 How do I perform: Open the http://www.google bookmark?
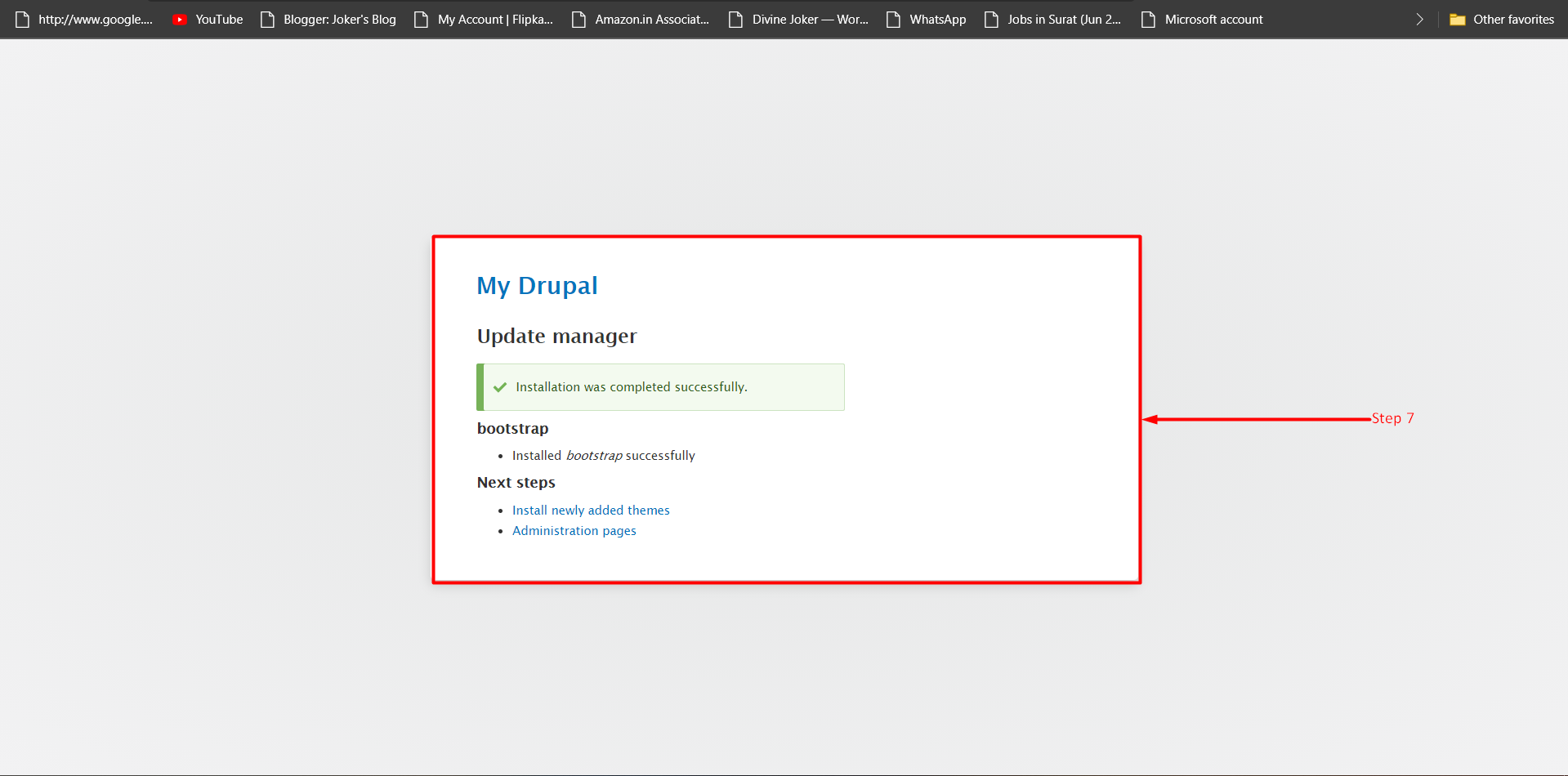tap(84, 20)
